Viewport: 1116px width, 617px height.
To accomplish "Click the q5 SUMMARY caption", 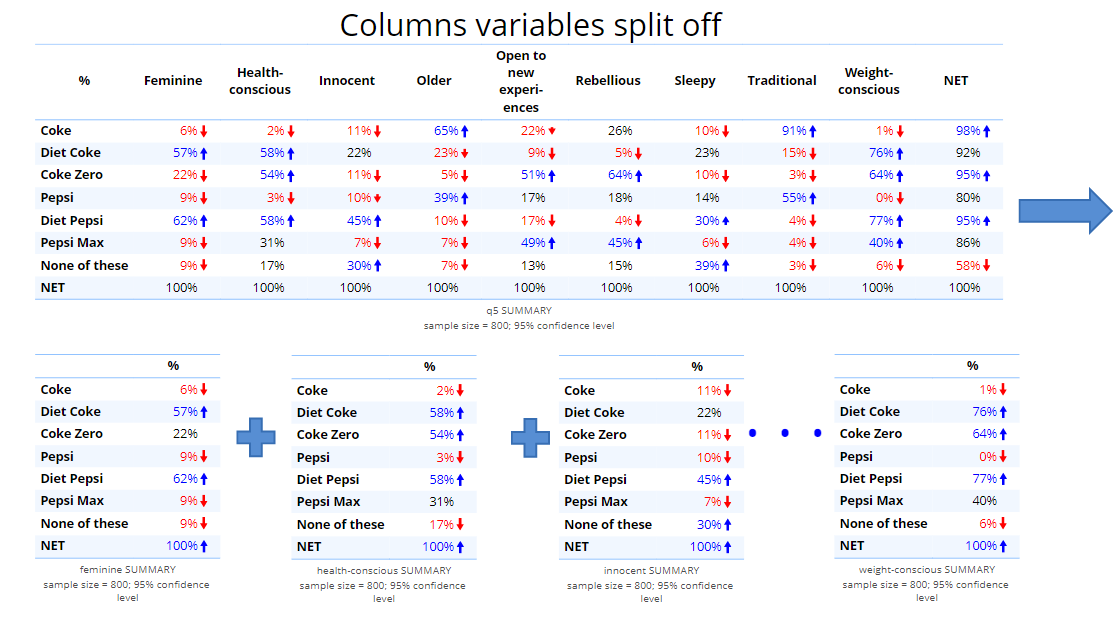I will coord(518,311).
